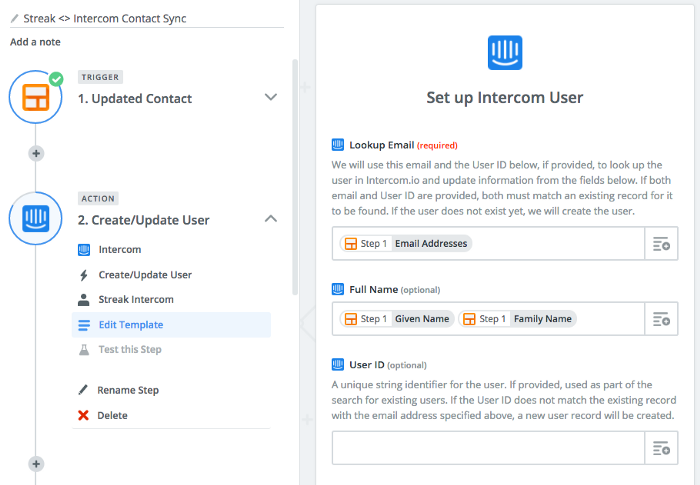700x485 pixels.
Task: Click Rename Step
Action: tap(128, 390)
